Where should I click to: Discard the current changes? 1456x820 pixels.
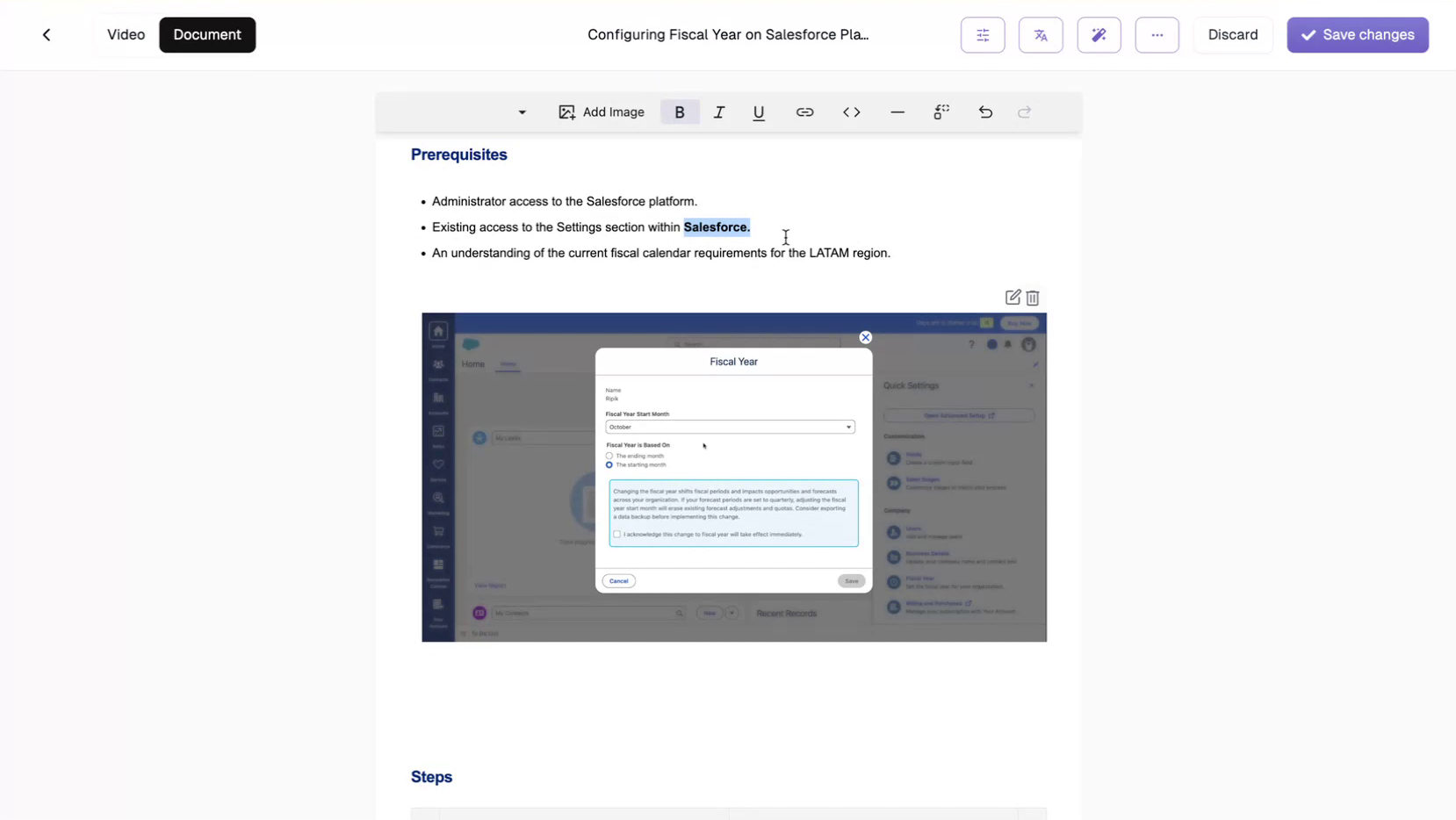click(x=1233, y=35)
